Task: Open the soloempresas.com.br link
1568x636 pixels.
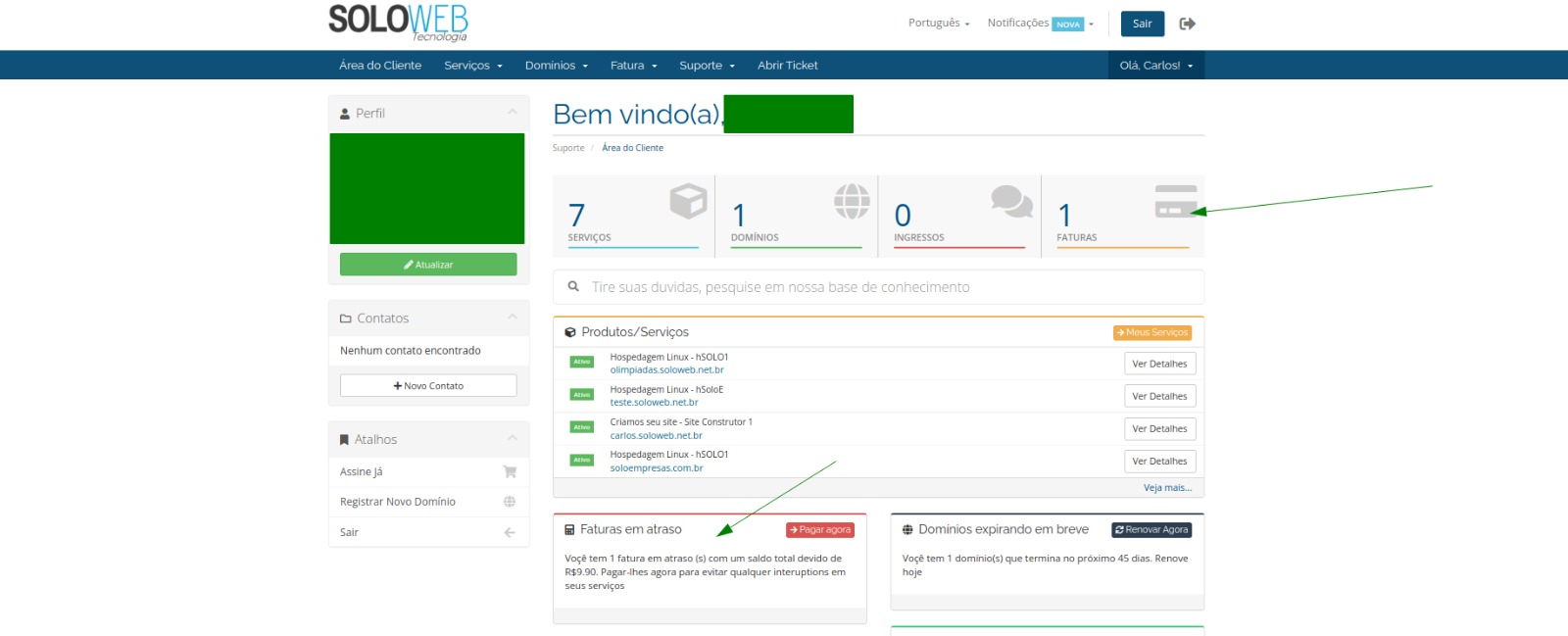Action: 657,468
